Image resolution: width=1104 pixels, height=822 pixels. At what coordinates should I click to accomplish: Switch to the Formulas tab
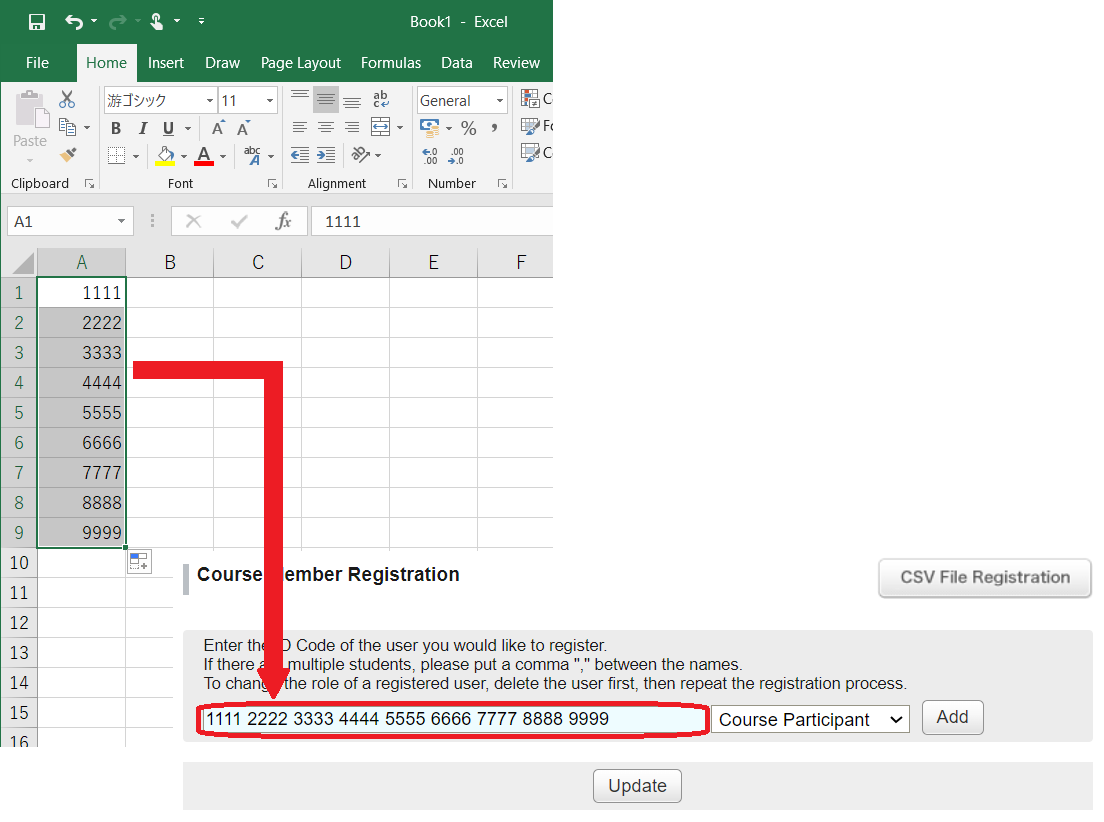pos(391,63)
